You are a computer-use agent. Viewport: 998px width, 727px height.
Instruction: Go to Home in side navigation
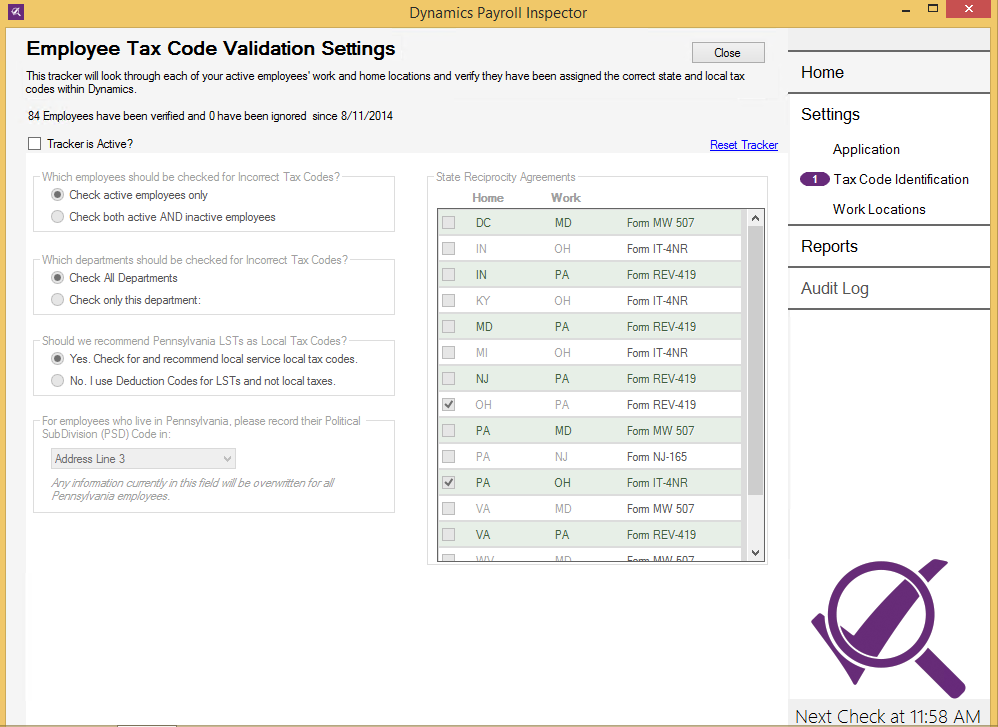click(x=822, y=73)
